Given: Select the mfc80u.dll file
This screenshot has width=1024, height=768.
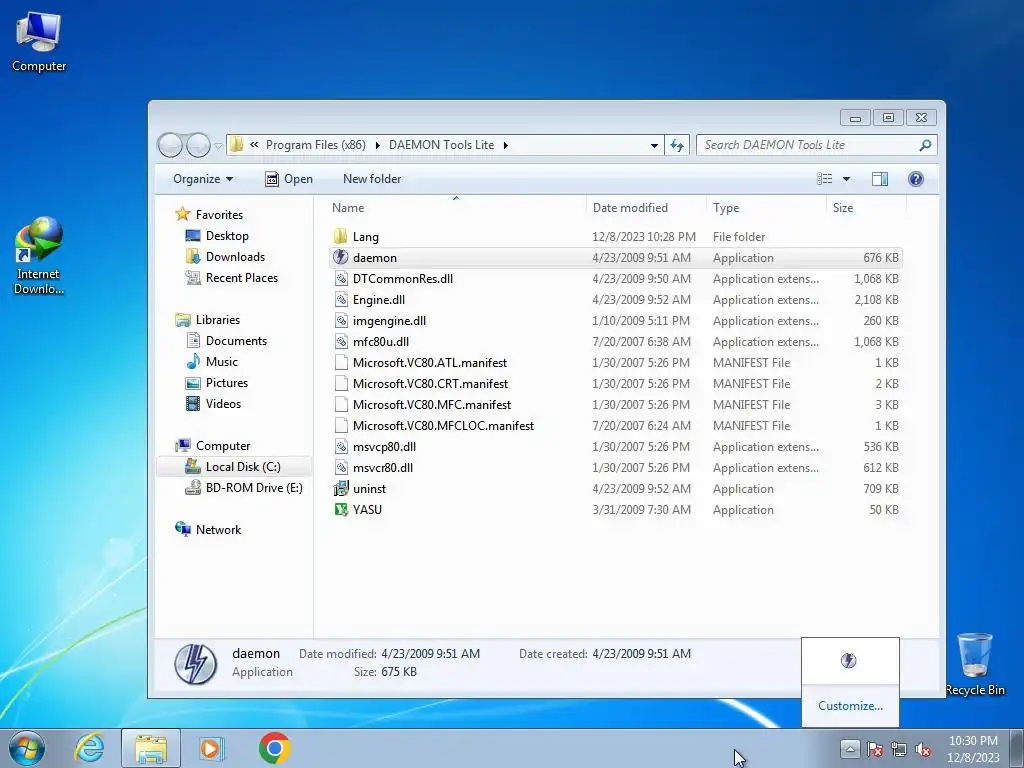Looking at the screenshot, I should 616,342.
